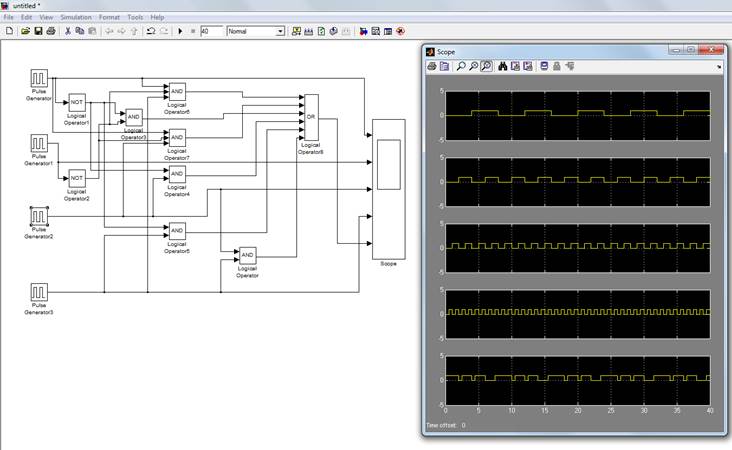Save current axes settings in Scope
The width and height of the screenshot is (732, 450).
(515, 66)
